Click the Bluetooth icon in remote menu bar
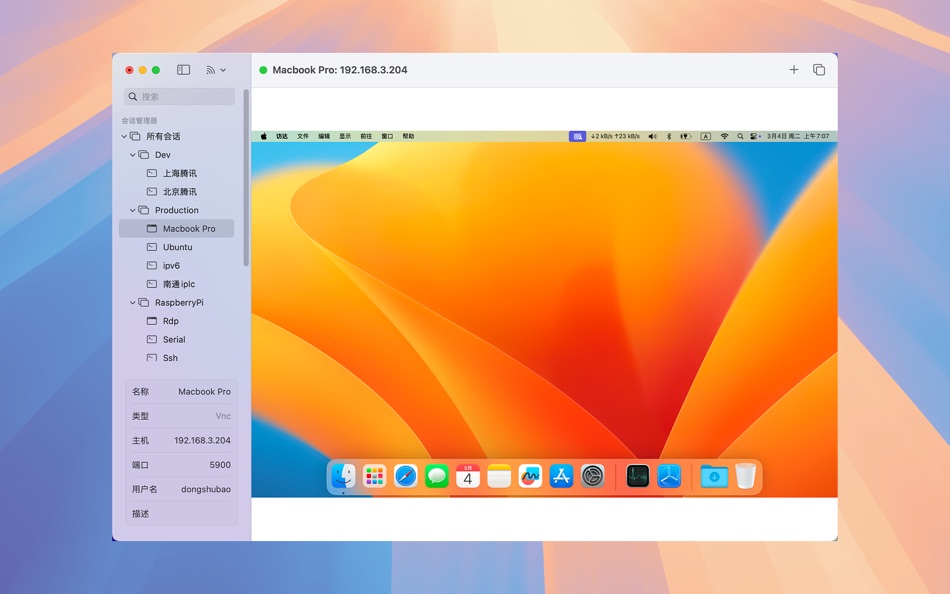 pyautogui.click(x=669, y=136)
